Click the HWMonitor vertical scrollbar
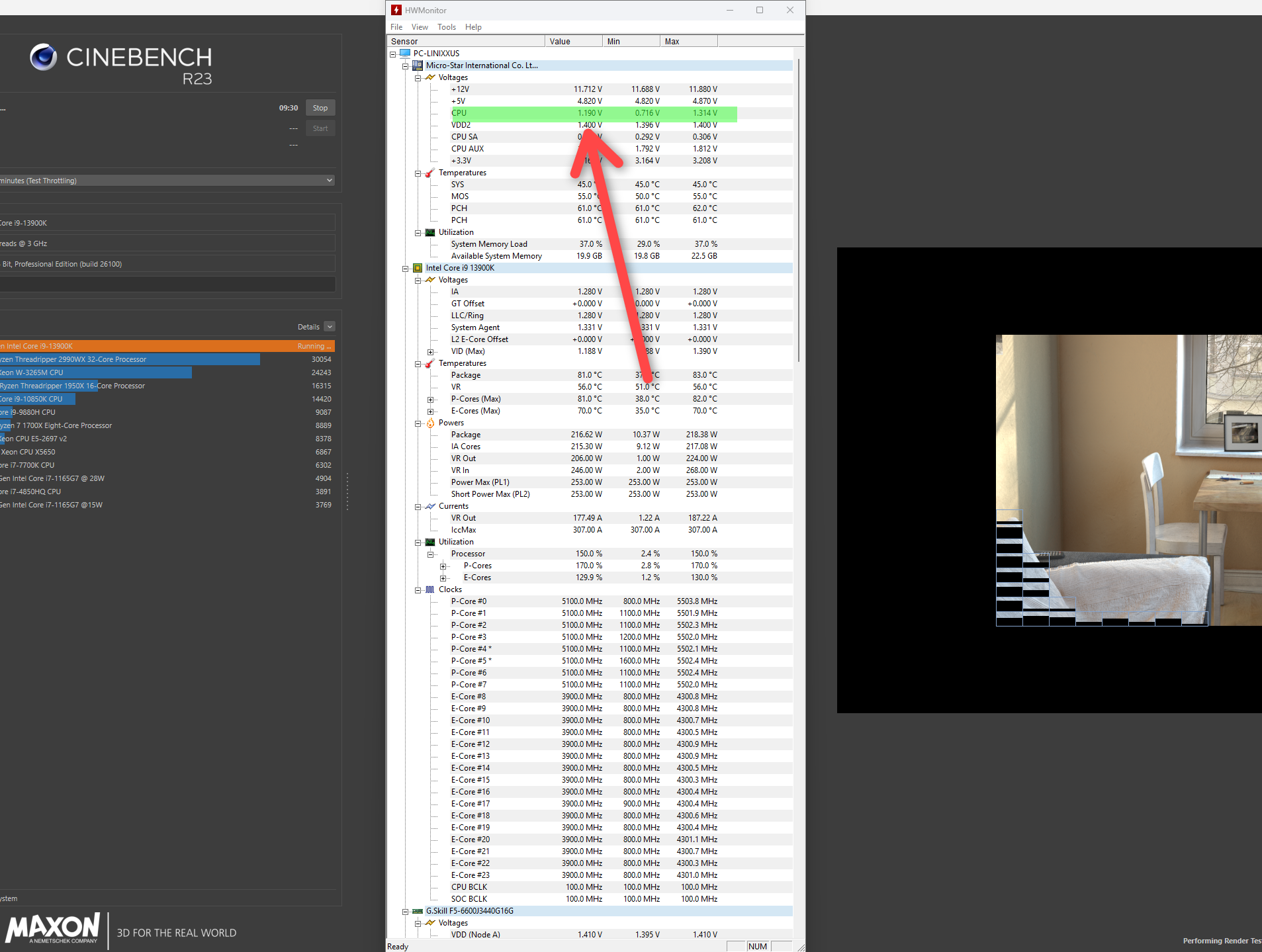Image resolution: width=1262 pixels, height=952 pixels. [x=799, y=210]
